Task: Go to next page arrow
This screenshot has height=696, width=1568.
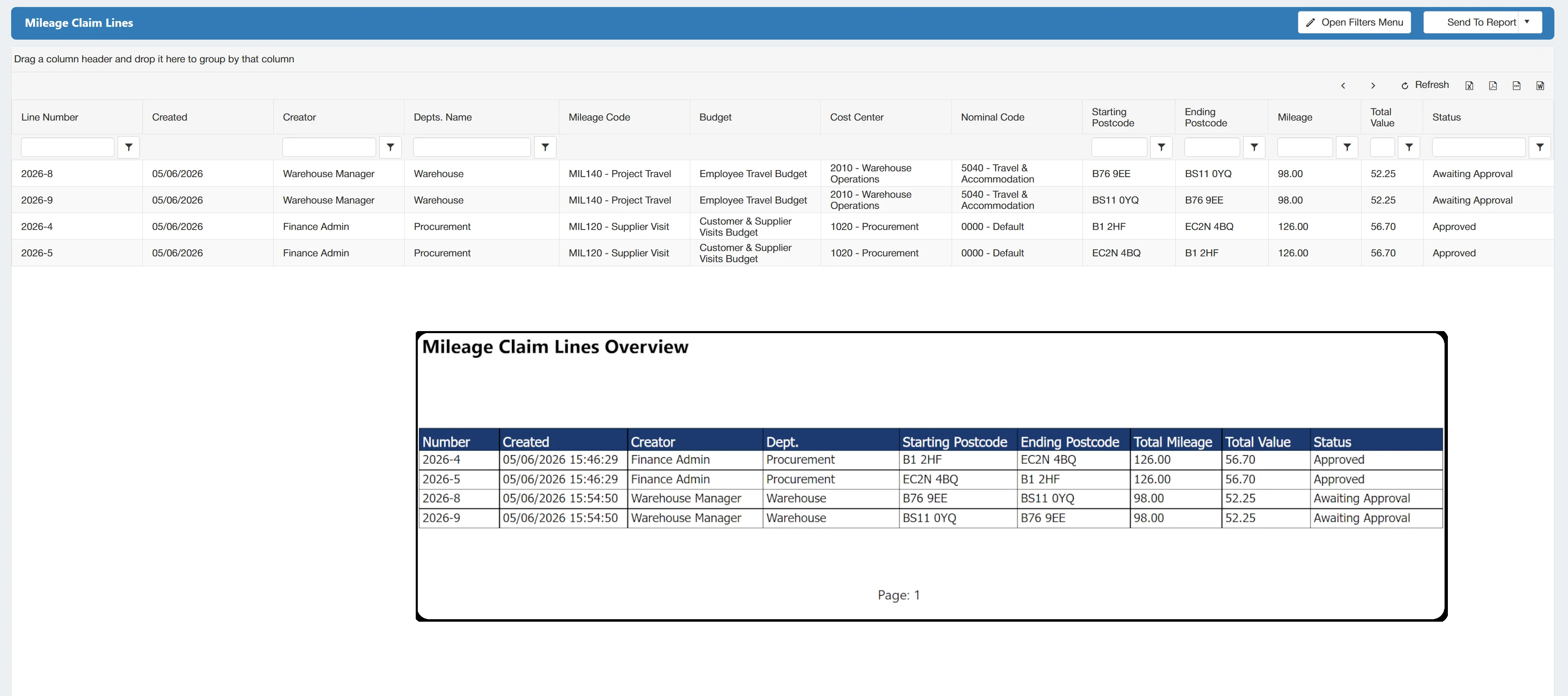Action: pos(1373,86)
